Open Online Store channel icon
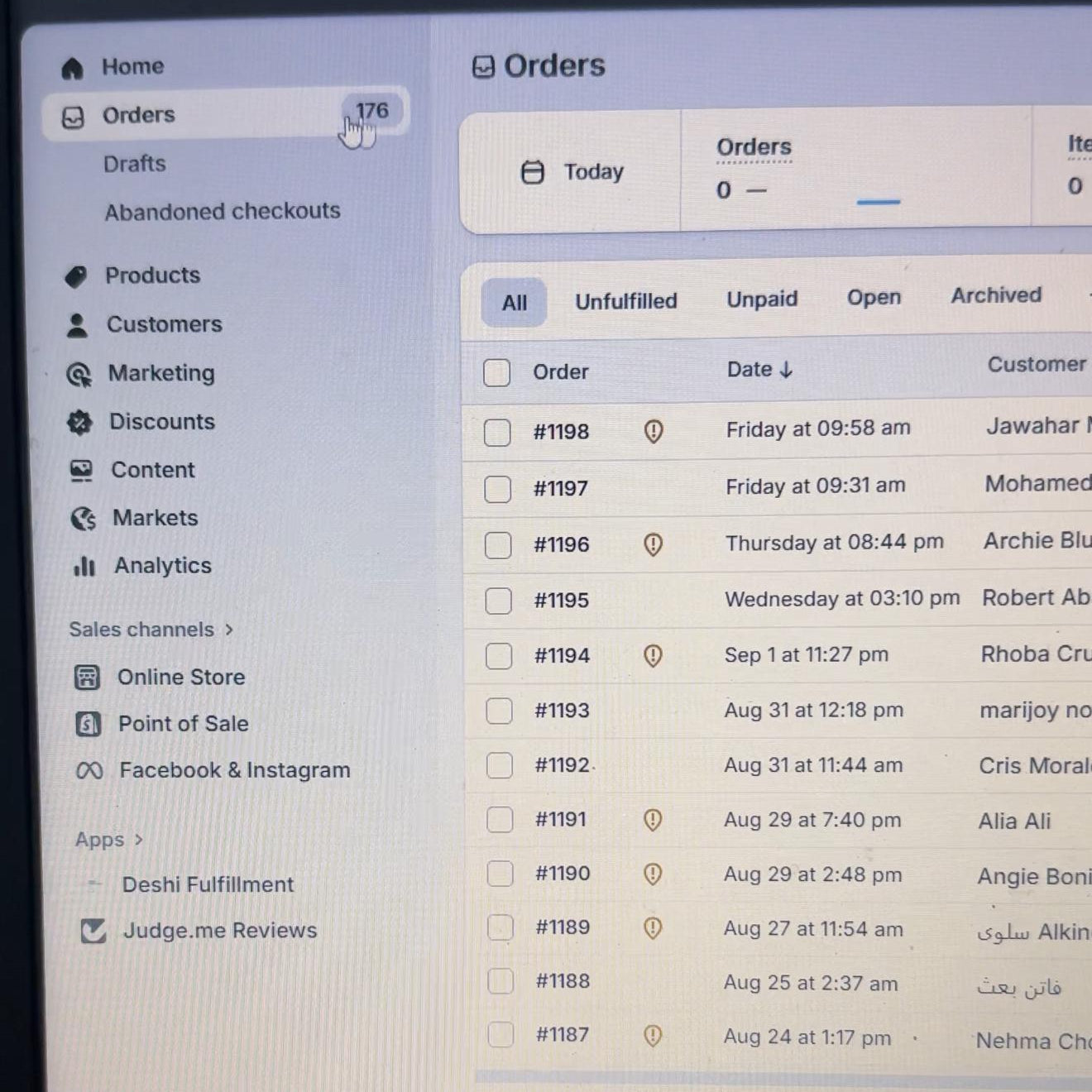Screen dimensions: 1092x1092 click(87, 678)
